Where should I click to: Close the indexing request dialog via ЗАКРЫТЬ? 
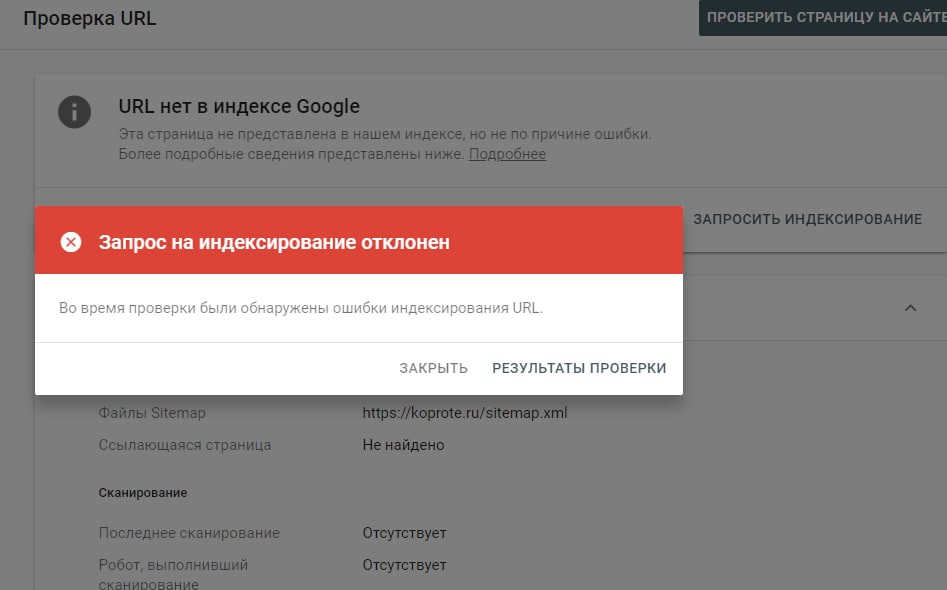tap(434, 368)
